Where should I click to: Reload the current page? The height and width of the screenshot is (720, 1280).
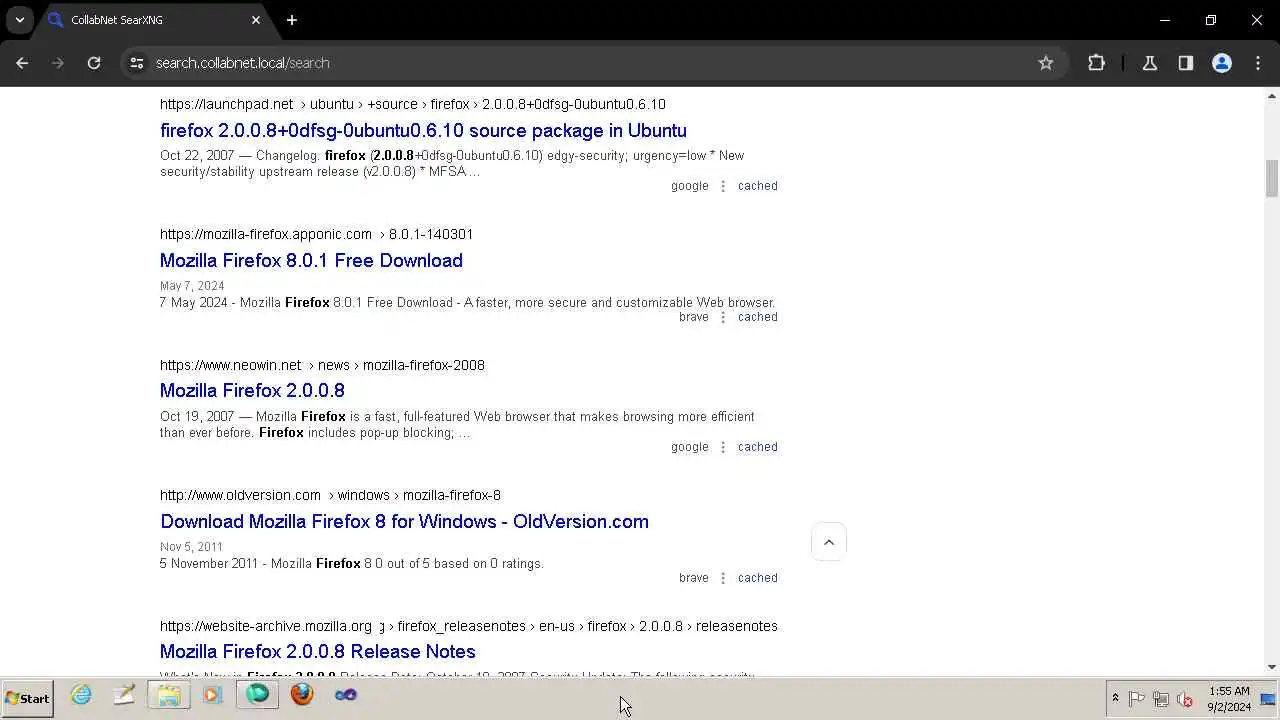tap(94, 63)
